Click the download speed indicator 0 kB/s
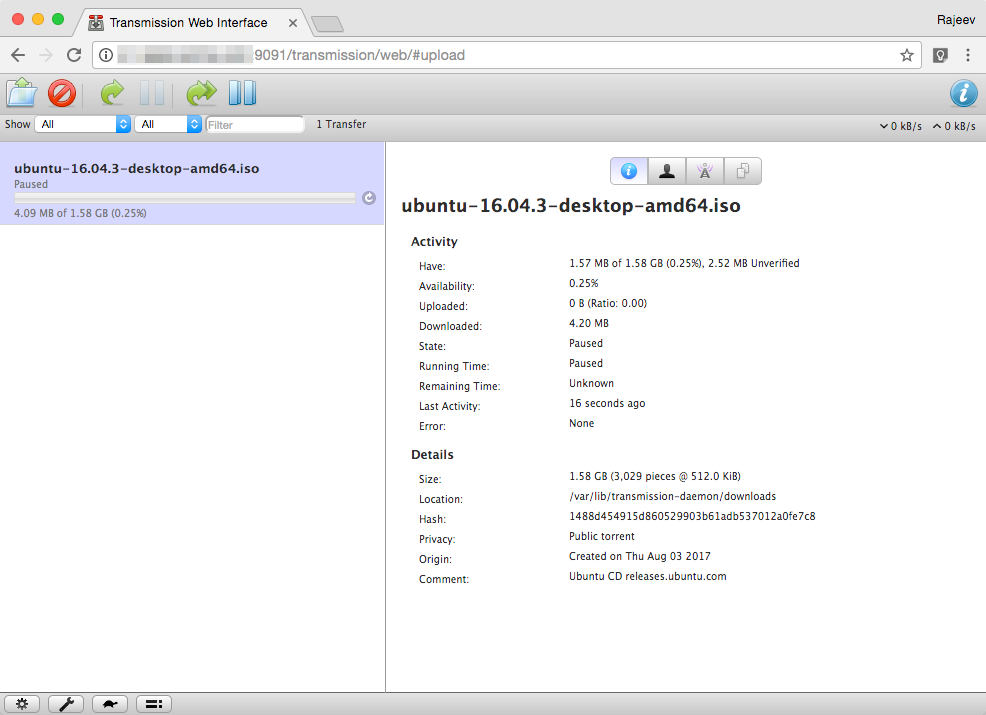Viewport: 986px width, 715px height. tap(900, 126)
